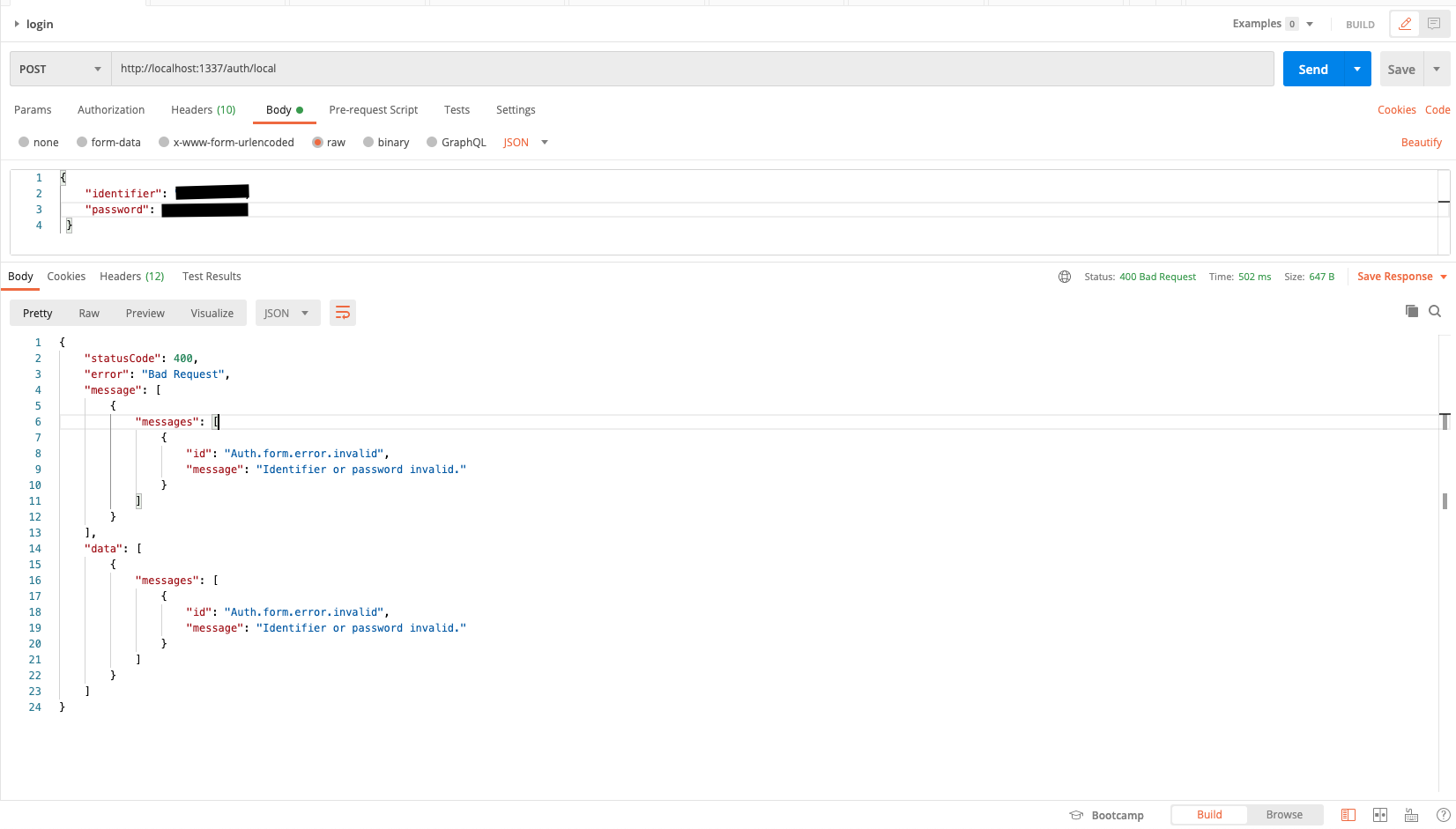The image size is (1456, 829).
Task: Expand the Send button's dropdown arrow
Action: coord(1357,69)
